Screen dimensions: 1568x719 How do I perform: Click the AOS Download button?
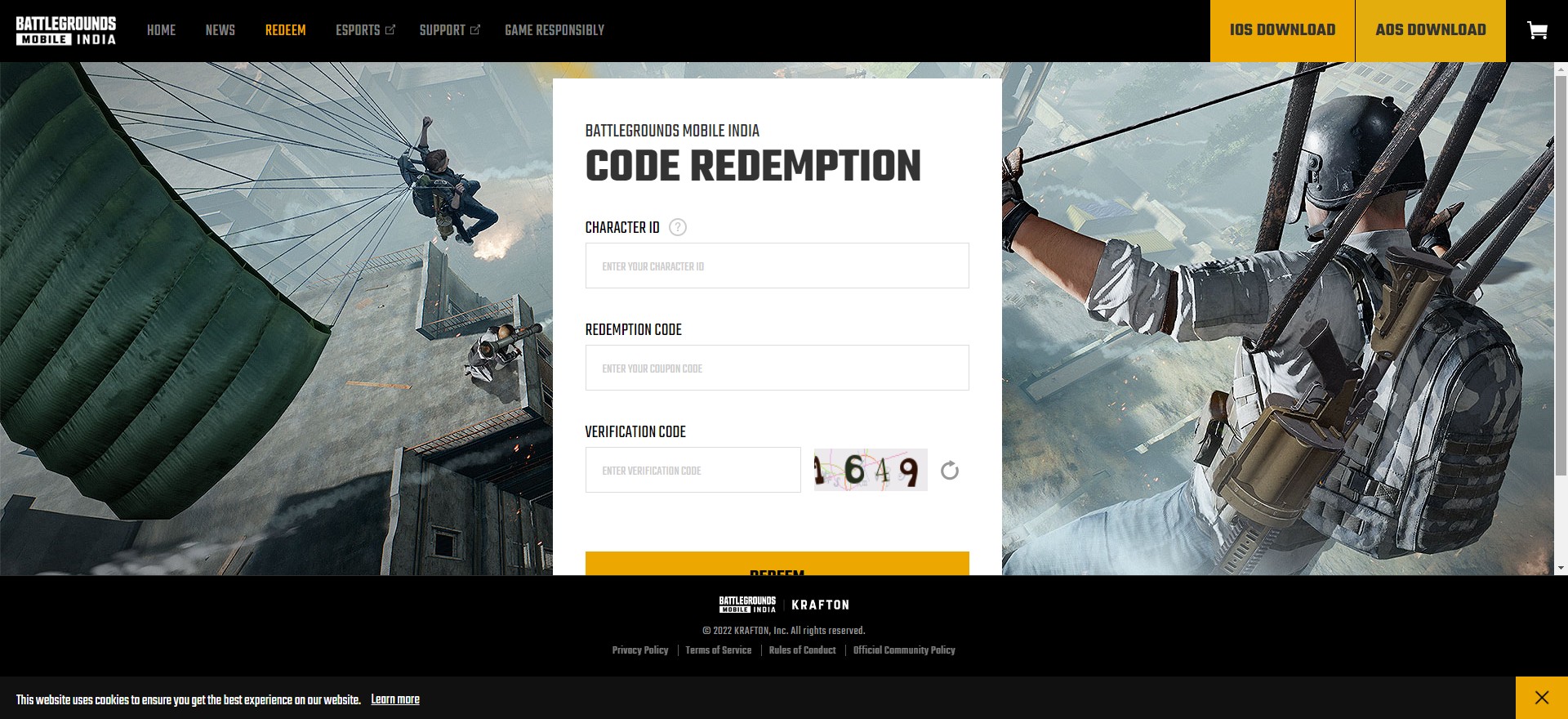pos(1431,30)
